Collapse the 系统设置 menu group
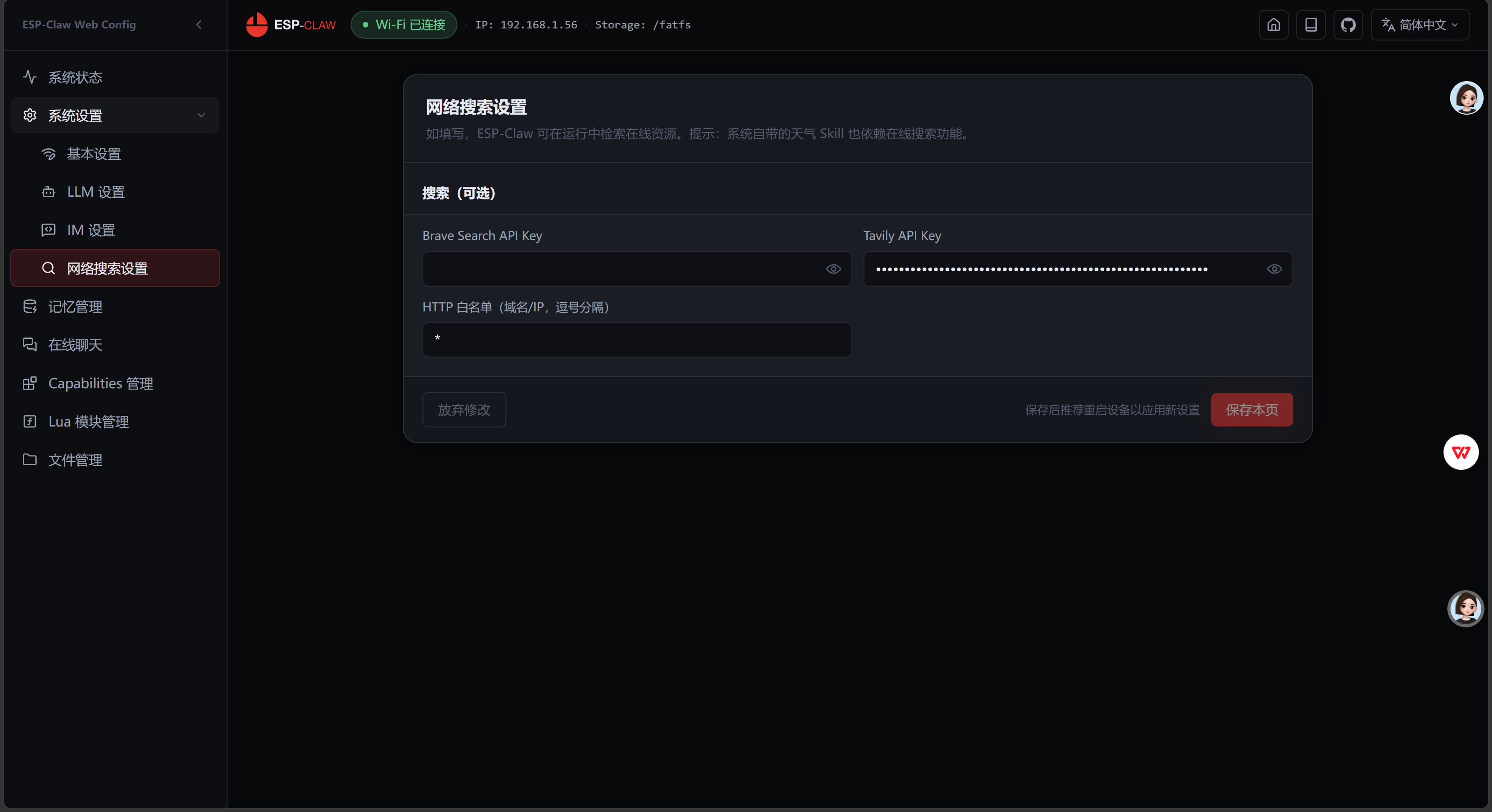The image size is (1492, 812). 115,115
